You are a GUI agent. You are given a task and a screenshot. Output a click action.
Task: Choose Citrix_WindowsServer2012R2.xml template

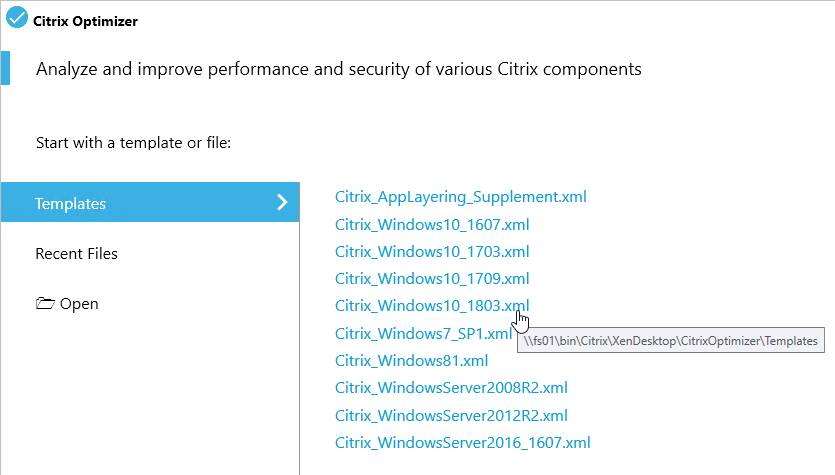coord(451,415)
